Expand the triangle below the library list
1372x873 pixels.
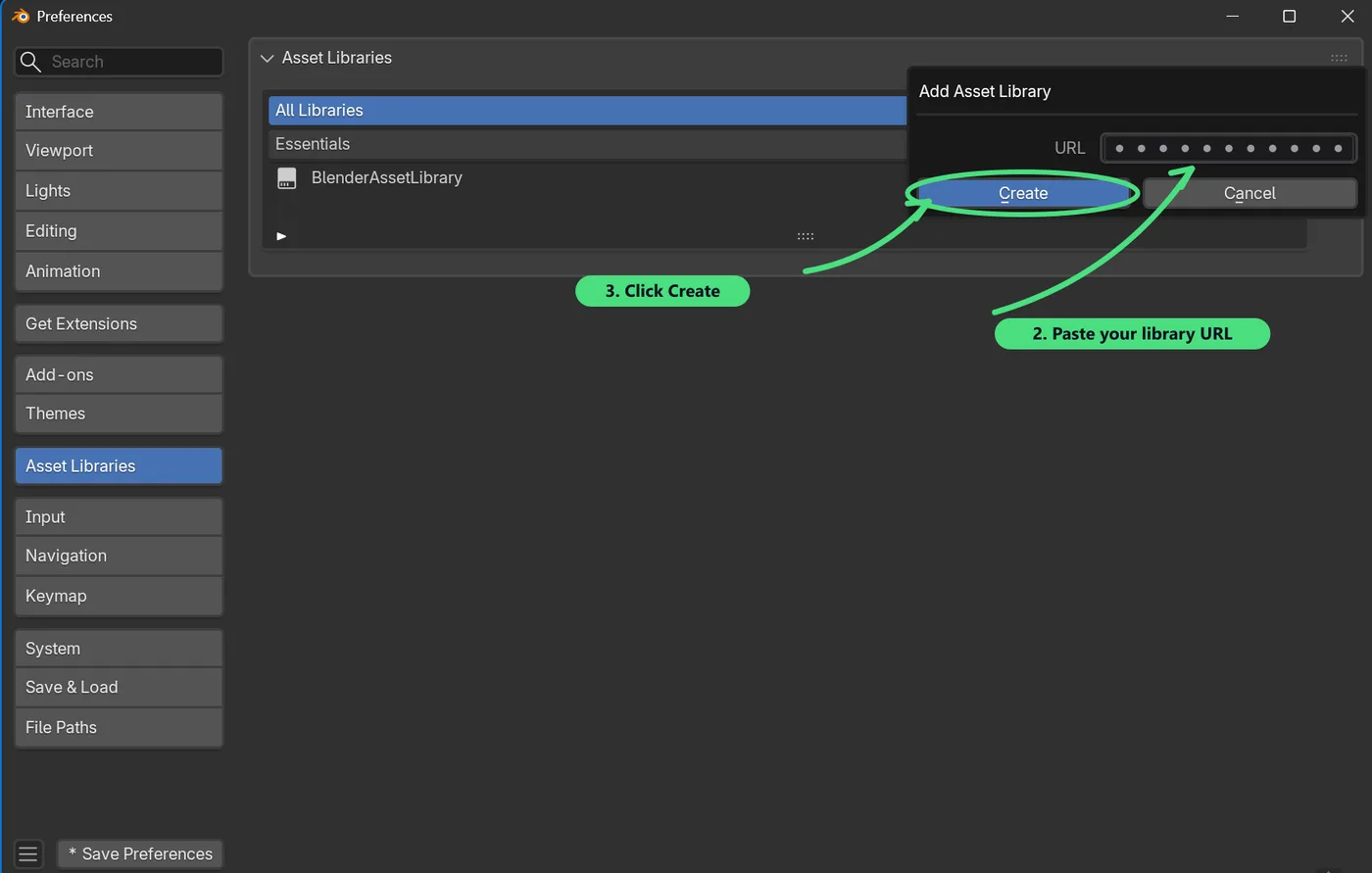281,236
